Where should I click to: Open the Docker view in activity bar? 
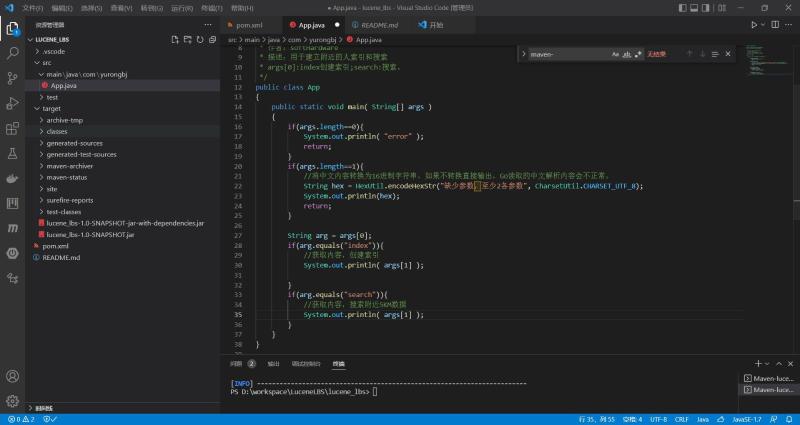(12, 178)
